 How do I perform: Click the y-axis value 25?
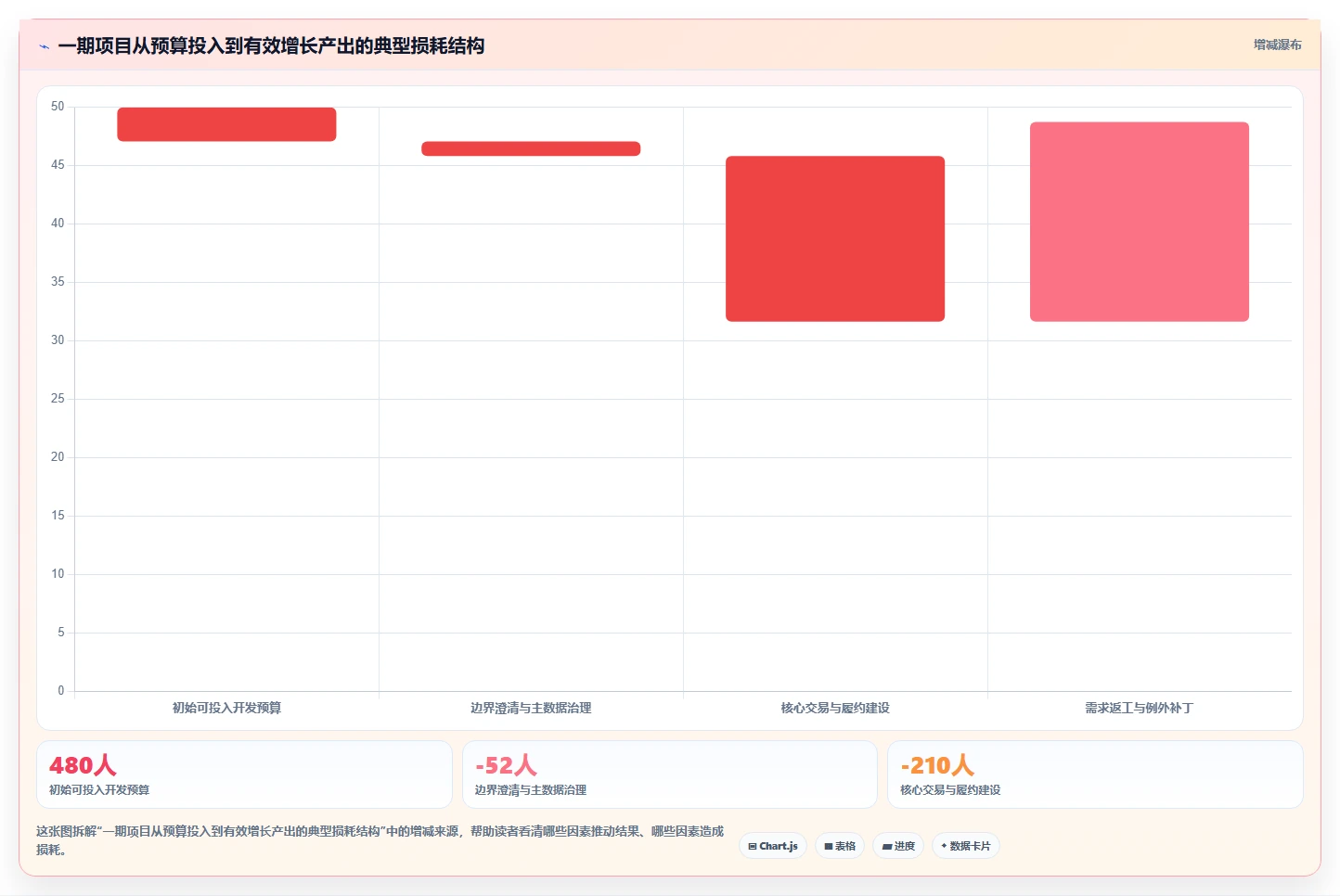(58, 399)
